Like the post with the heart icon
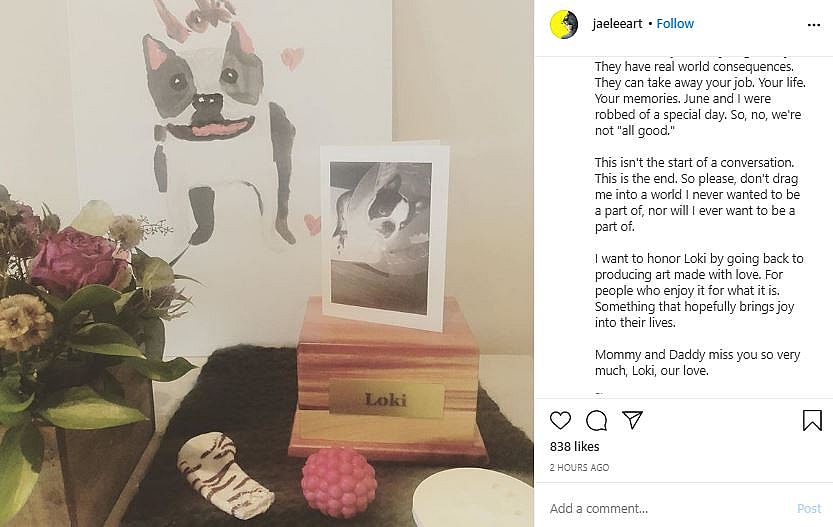833x527 pixels. (560, 420)
